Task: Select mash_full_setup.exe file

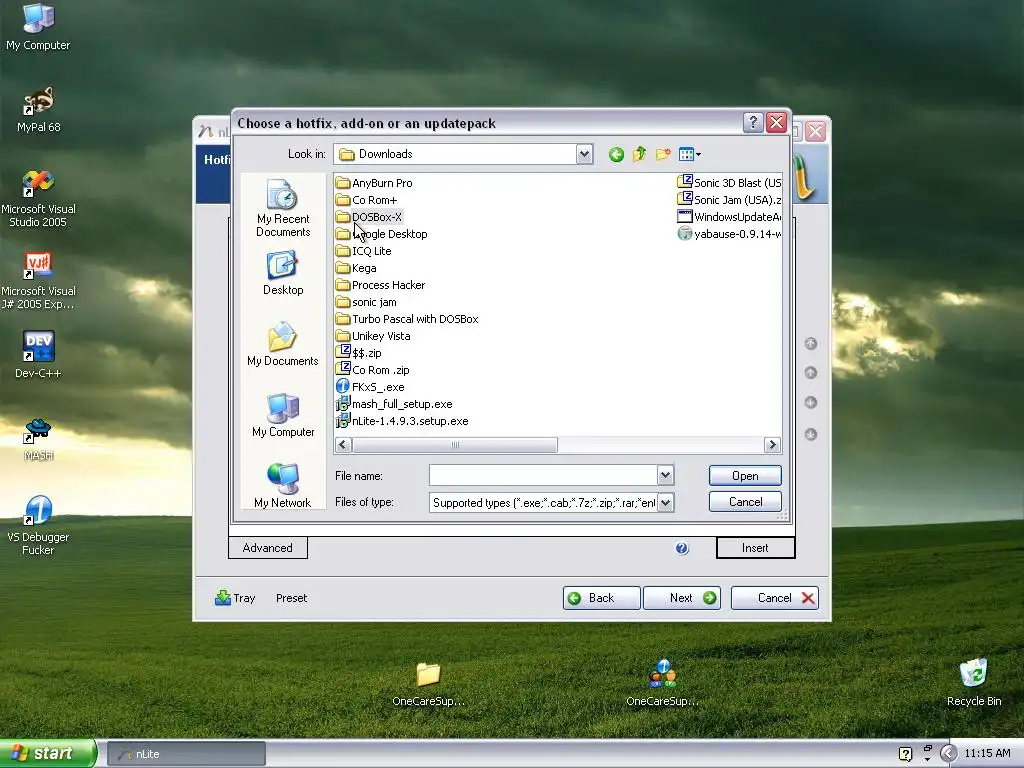Action: click(394, 404)
